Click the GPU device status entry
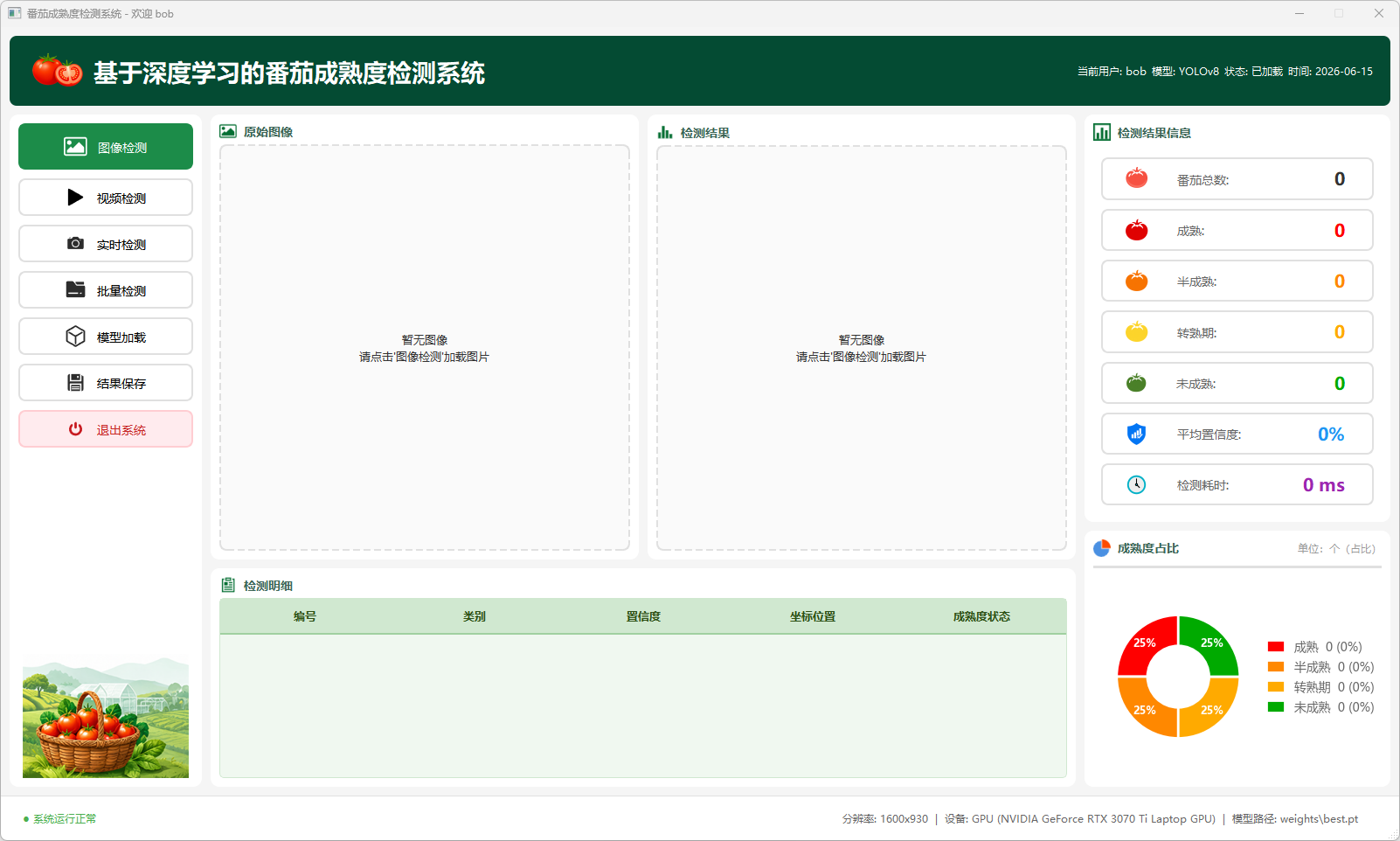 (x=1080, y=819)
